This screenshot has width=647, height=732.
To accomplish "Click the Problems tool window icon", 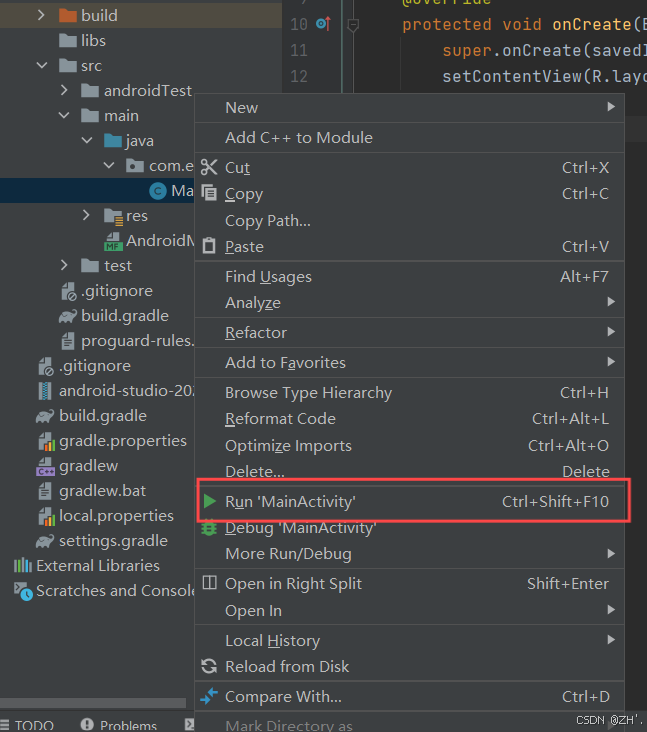I will [x=87, y=724].
